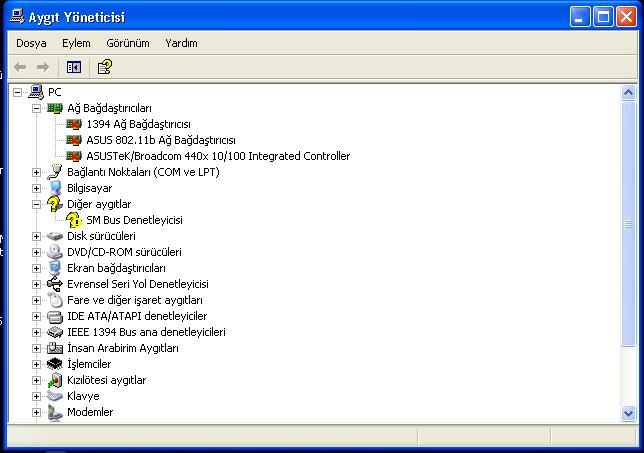This screenshot has height=453, width=644.
Task: Expand the Disk sürücüleri branch
Action: coord(37,237)
